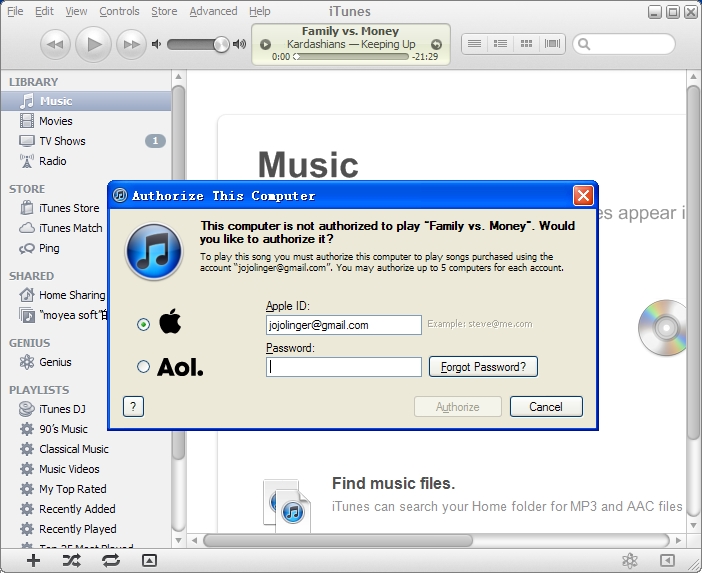Image resolution: width=702 pixels, height=573 pixels.
Task: Create a new playlist with the plus icon
Action: [x=33, y=560]
